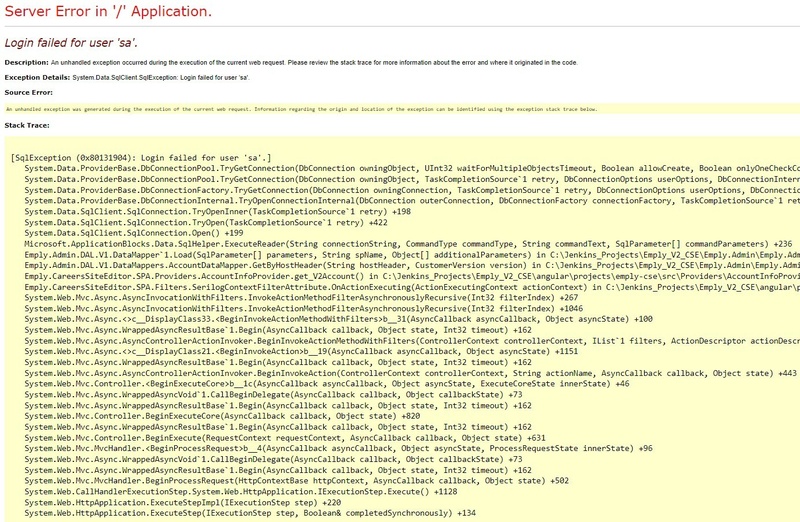This screenshot has height=522, width=800.
Task: Click the 'SqlConnection.TryOpen(TaskCompletionSource`1 retry) +422' line
Action: [x=206, y=222]
